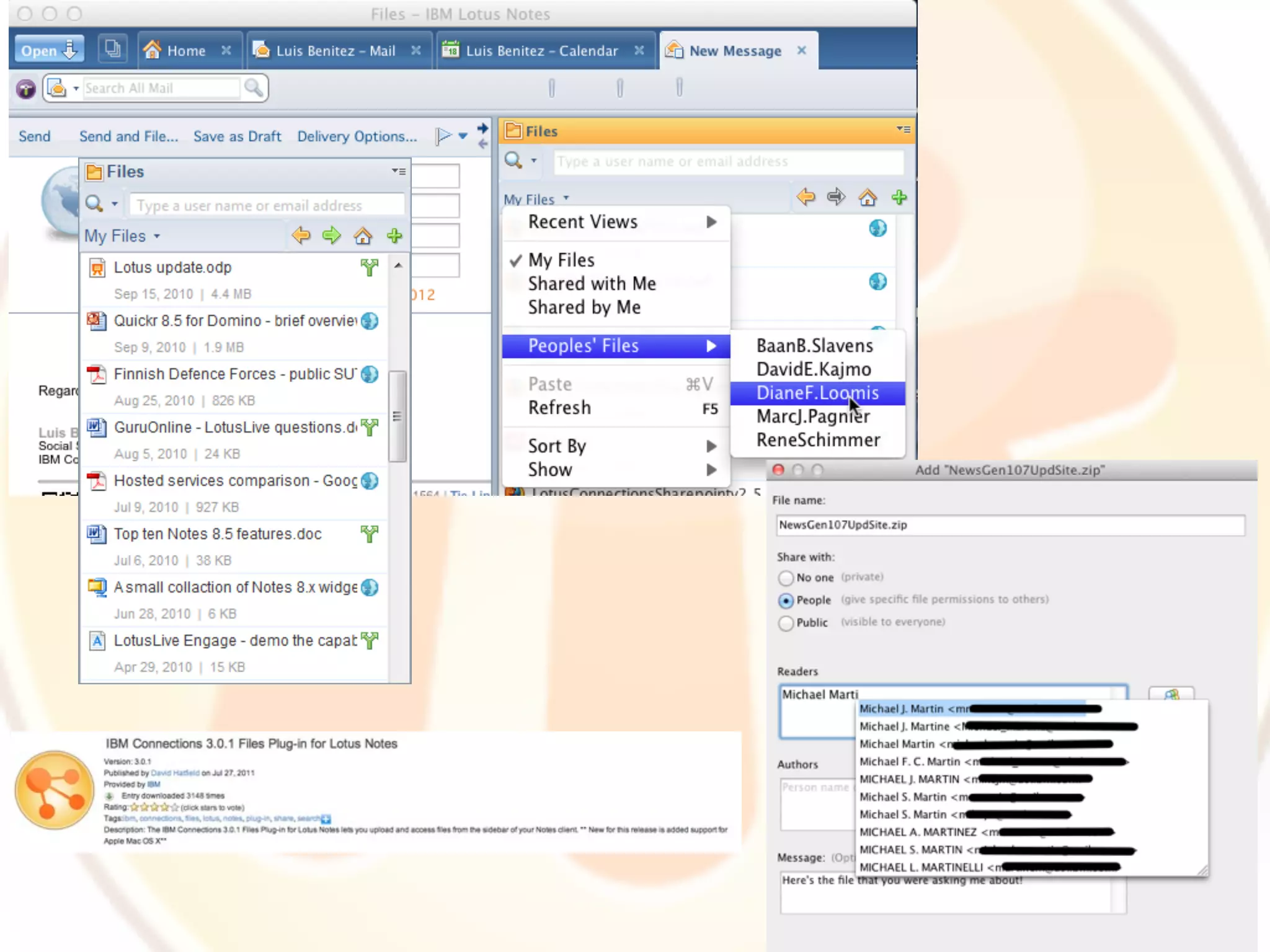The image size is (1270, 952).
Task: Click the address book icon next to Readers field
Action: tap(1171, 694)
